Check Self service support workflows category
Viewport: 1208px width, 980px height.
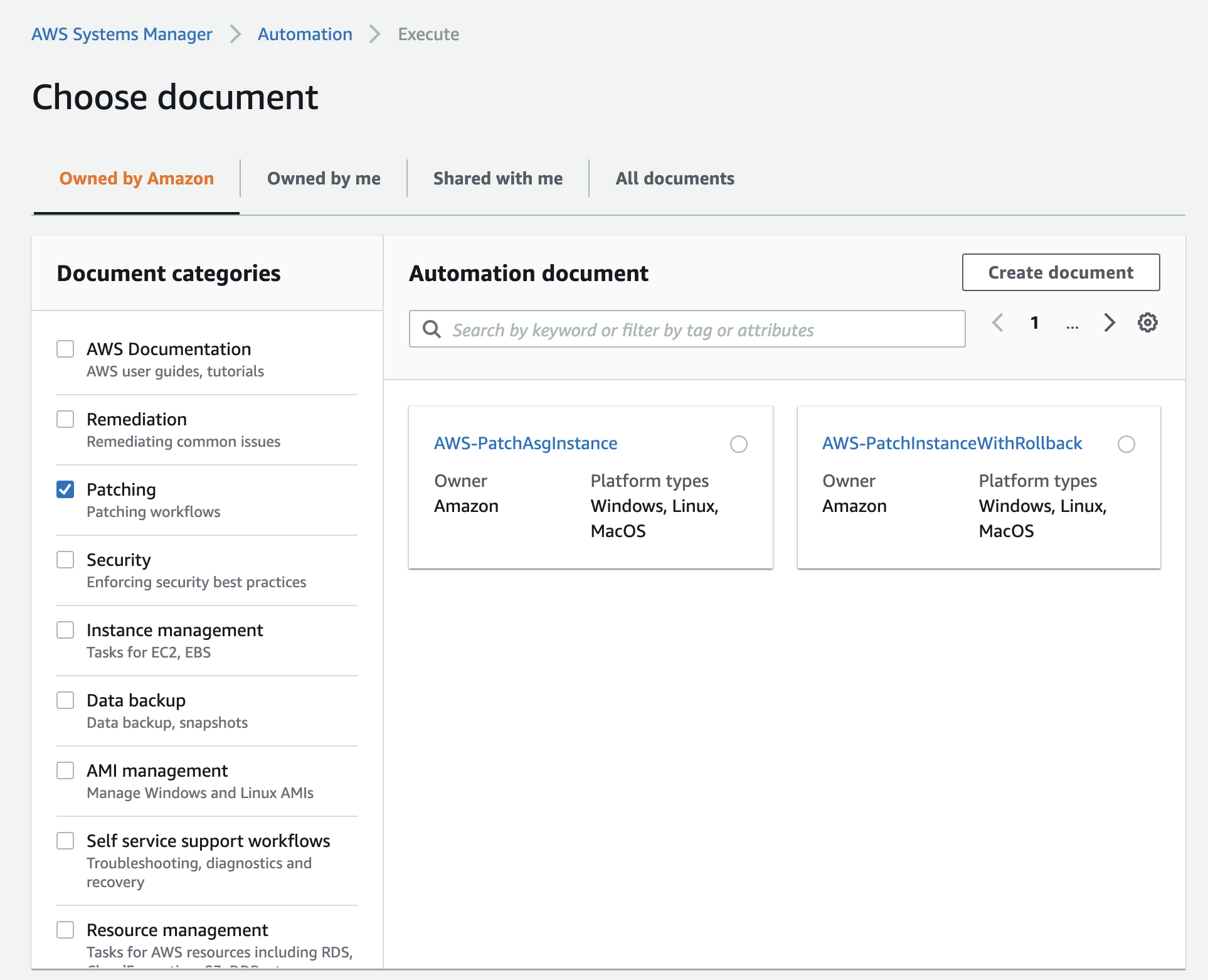(x=65, y=841)
